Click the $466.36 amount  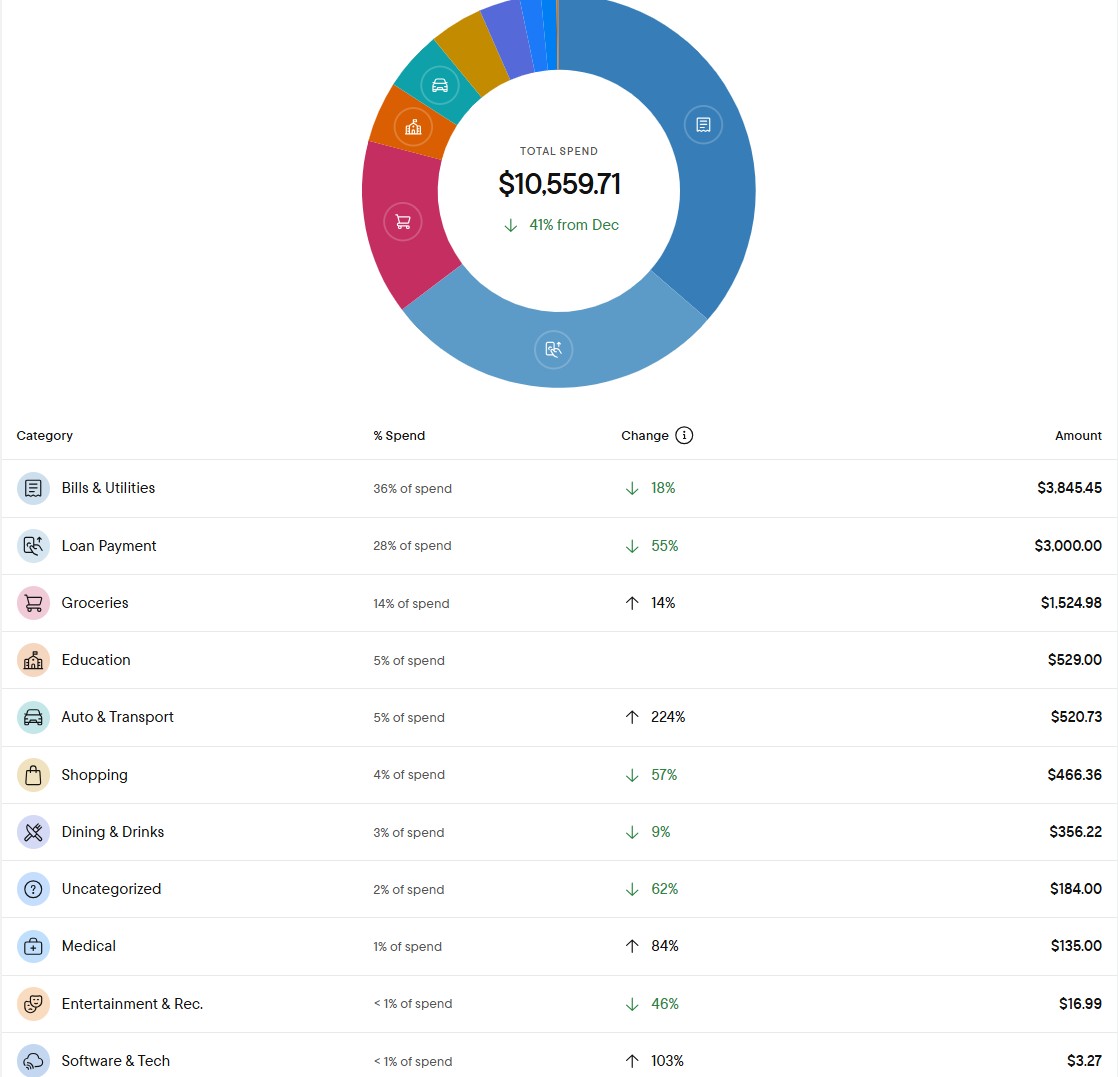pyautogui.click(x=1074, y=775)
